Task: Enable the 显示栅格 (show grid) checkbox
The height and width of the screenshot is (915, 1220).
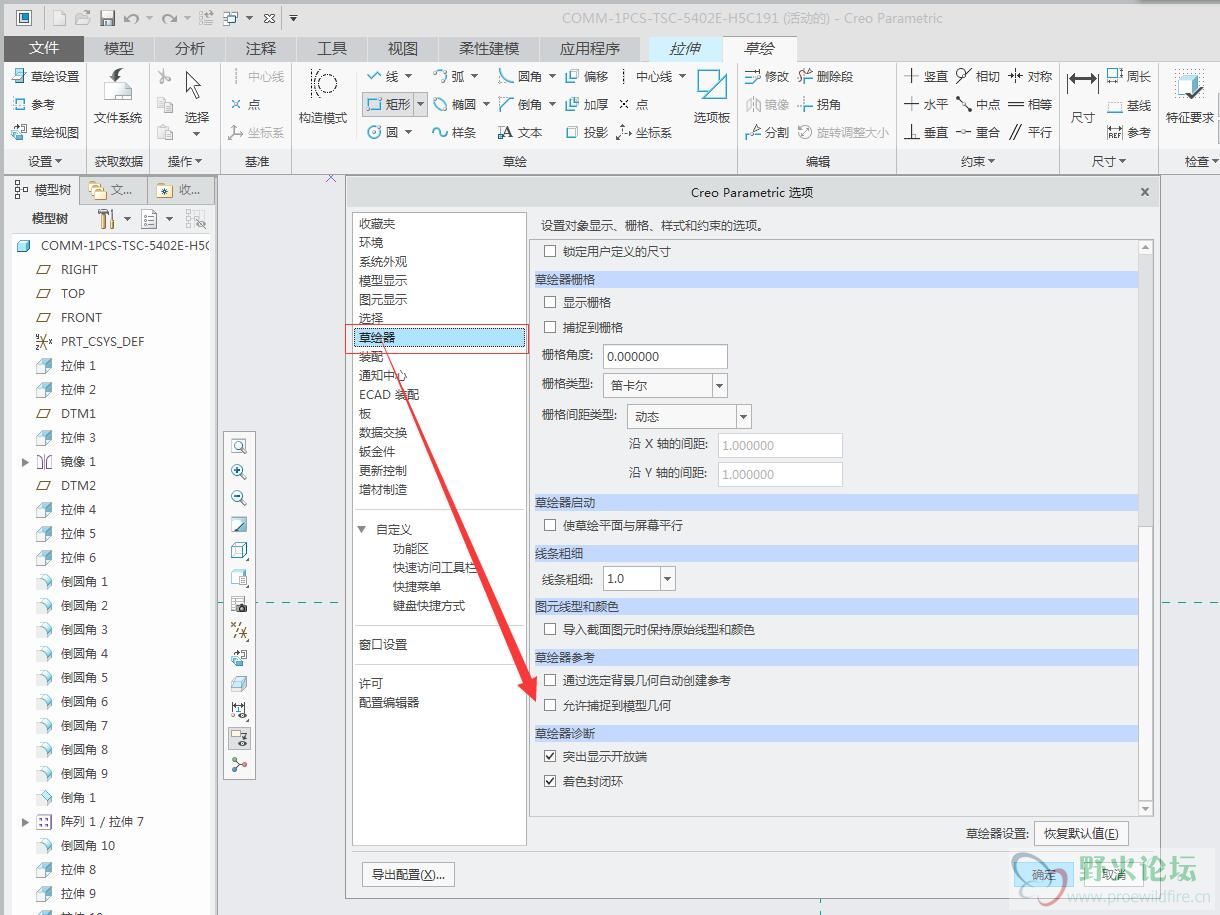Action: 549,302
